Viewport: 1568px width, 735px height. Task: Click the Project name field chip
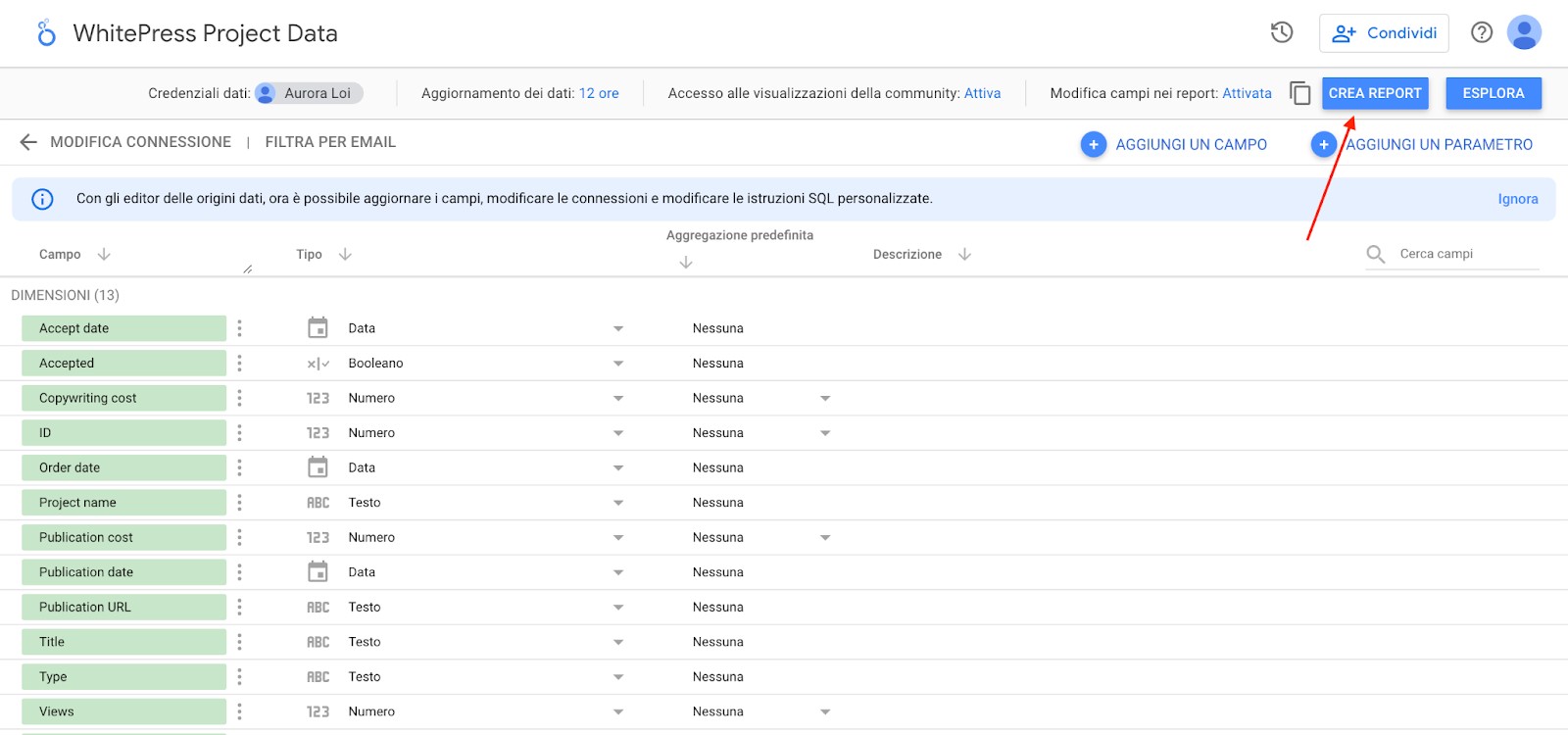[123, 503]
